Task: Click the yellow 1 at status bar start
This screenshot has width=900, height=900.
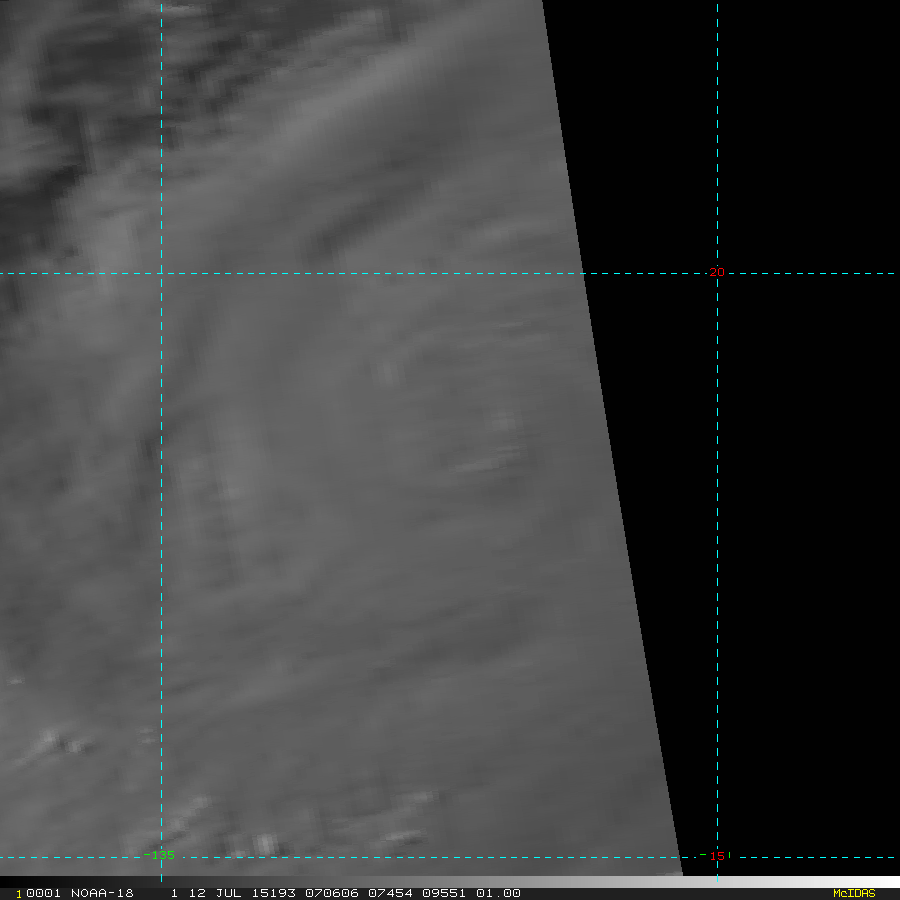Action: pos(18,893)
